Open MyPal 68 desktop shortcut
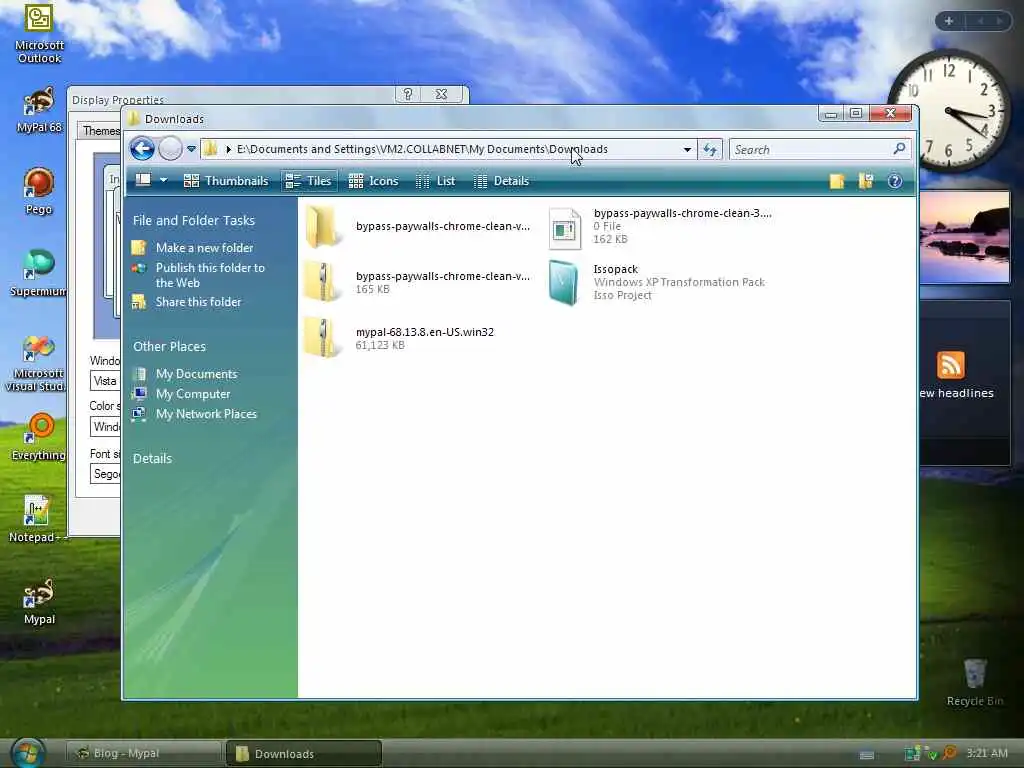1024x768 pixels. (x=39, y=111)
